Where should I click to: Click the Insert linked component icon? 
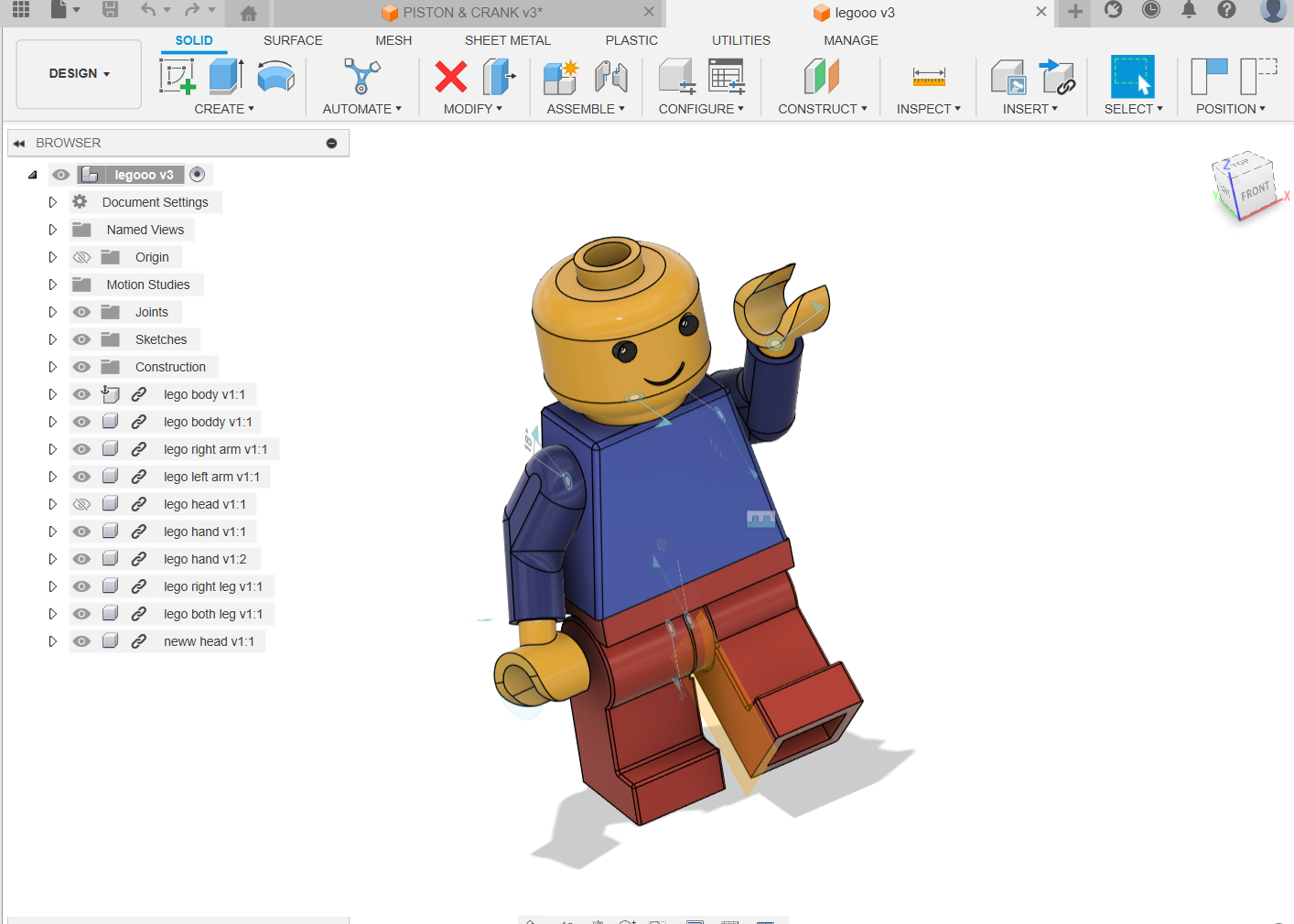pos(1057,77)
